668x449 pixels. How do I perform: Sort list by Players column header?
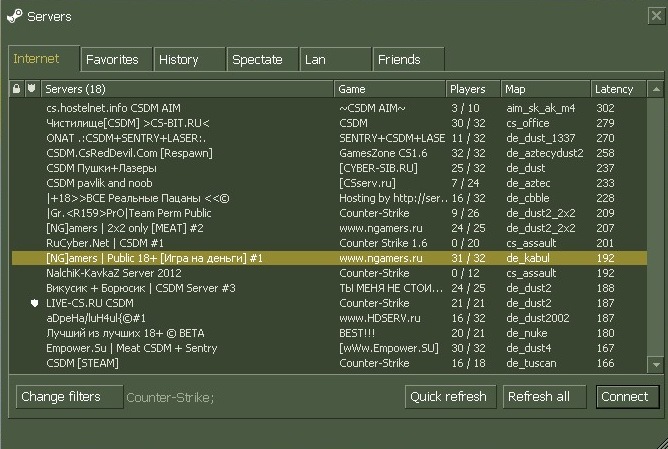pyautogui.click(x=473, y=89)
